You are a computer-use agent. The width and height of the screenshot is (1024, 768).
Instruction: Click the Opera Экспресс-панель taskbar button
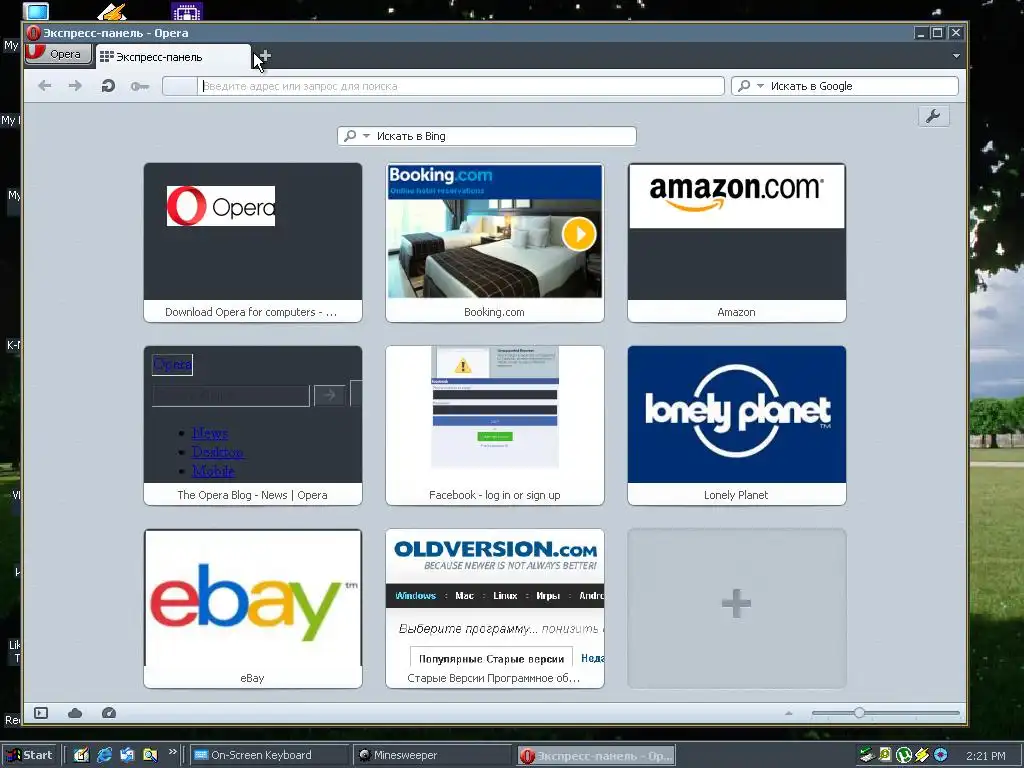click(596, 756)
